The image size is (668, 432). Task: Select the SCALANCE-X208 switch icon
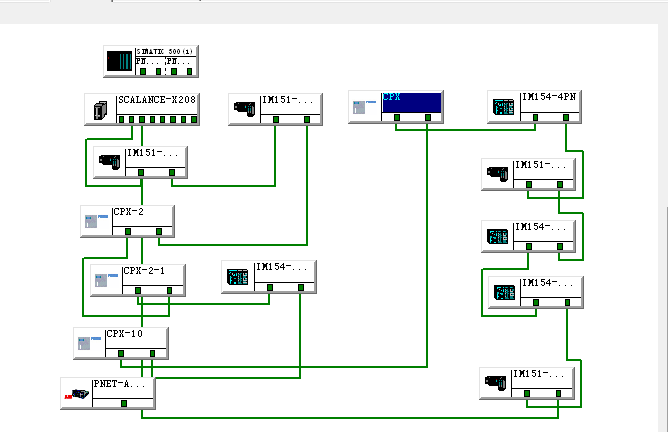pyautogui.click(x=100, y=110)
